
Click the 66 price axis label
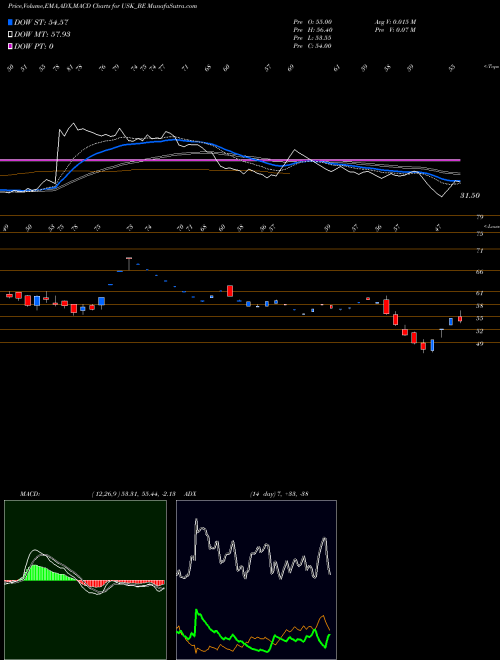tap(479, 272)
